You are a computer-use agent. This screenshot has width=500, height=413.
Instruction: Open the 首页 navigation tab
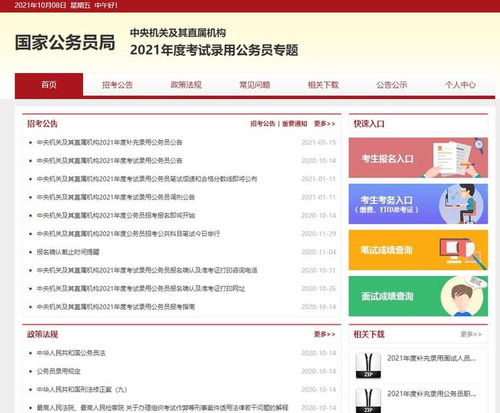(x=49, y=85)
